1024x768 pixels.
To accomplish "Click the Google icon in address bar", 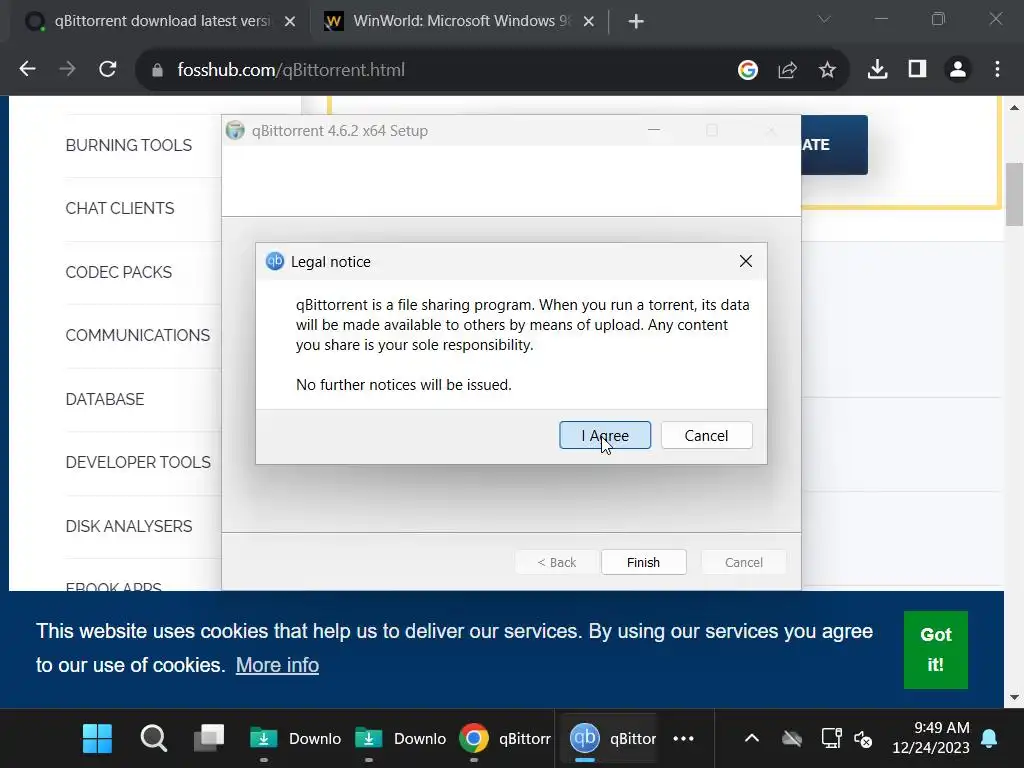I will (x=748, y=69).
